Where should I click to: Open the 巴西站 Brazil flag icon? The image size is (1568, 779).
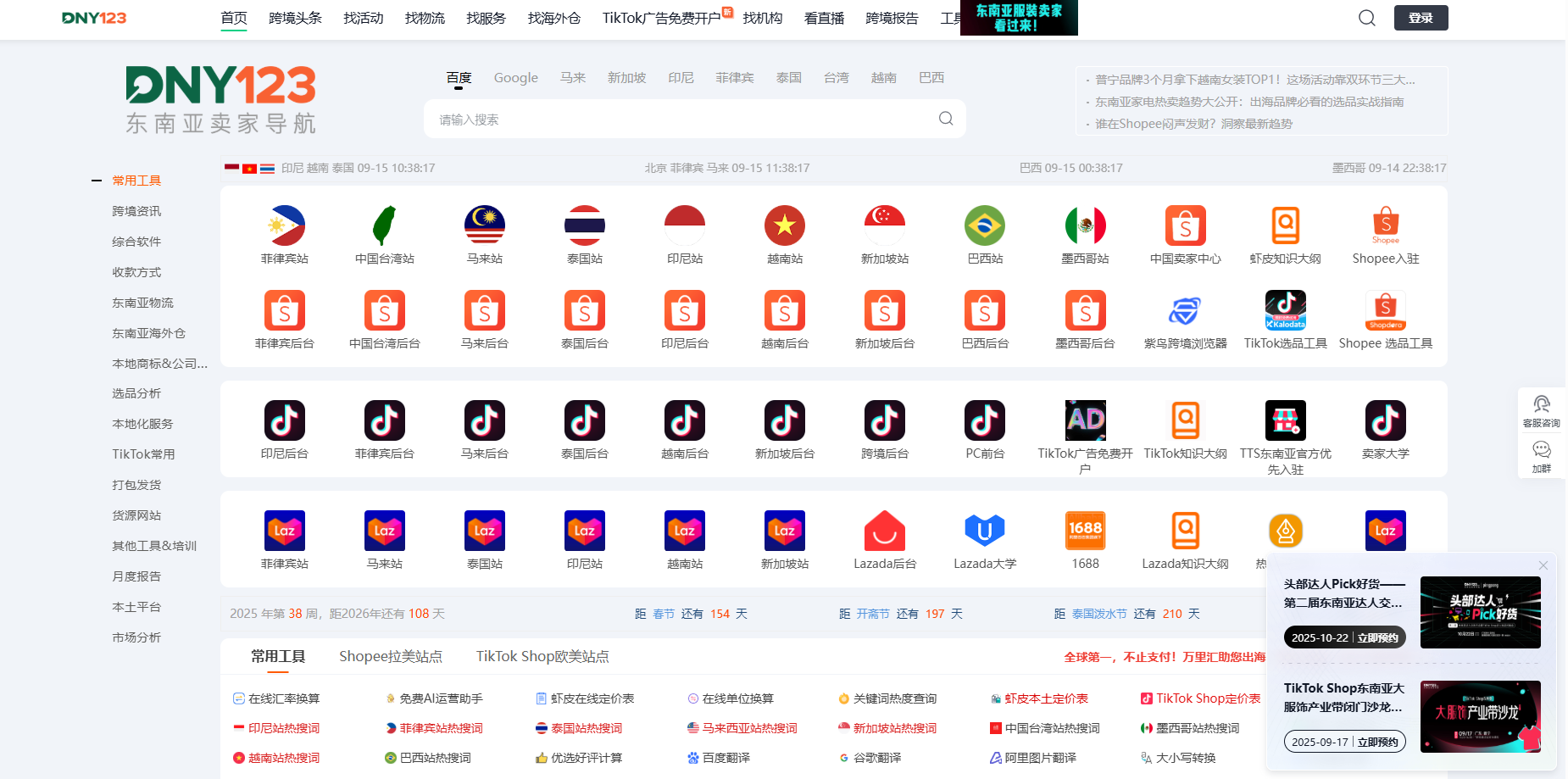(985, 225)
